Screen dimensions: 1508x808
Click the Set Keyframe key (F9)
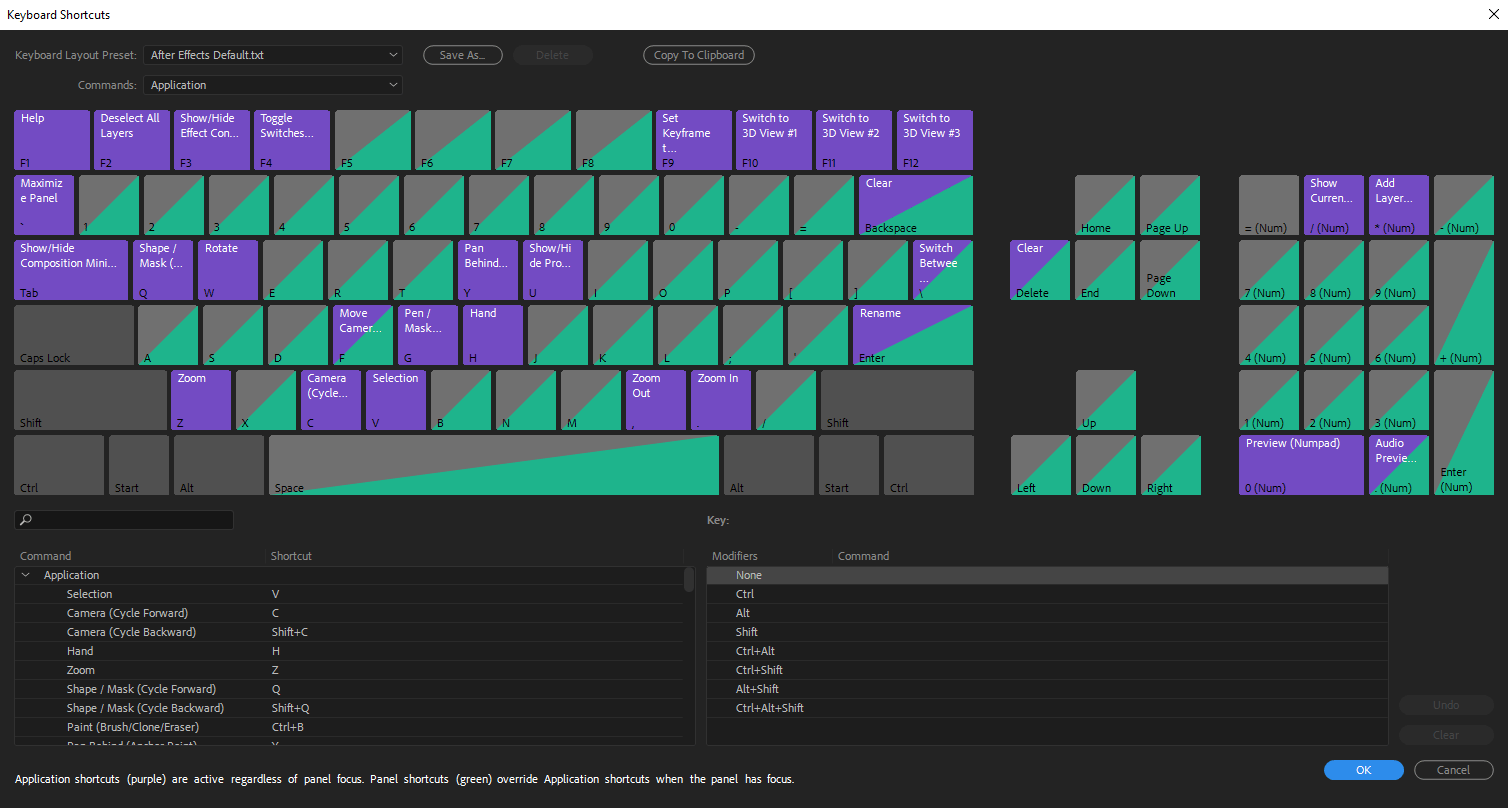[x=693, y=139]
